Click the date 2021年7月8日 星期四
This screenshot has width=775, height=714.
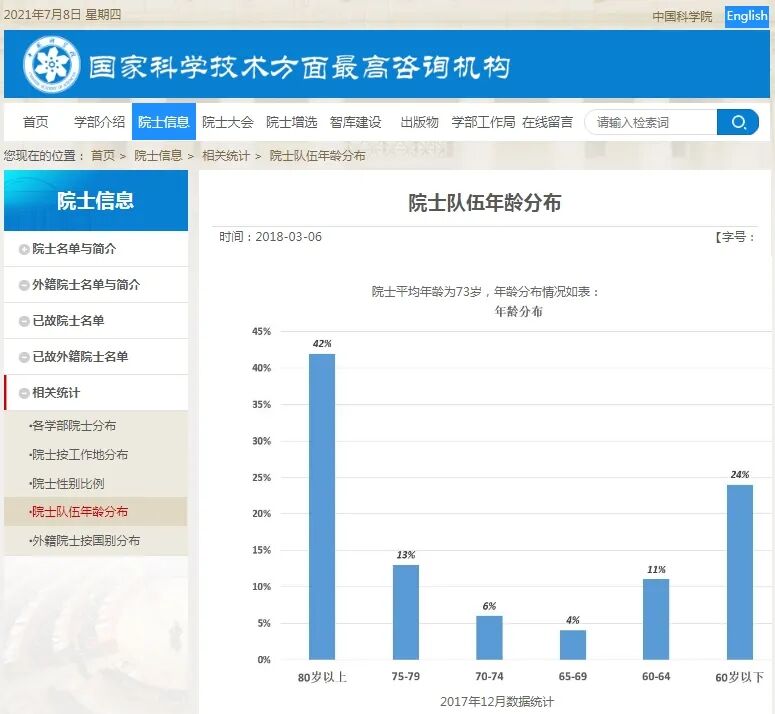click(62, 14)
